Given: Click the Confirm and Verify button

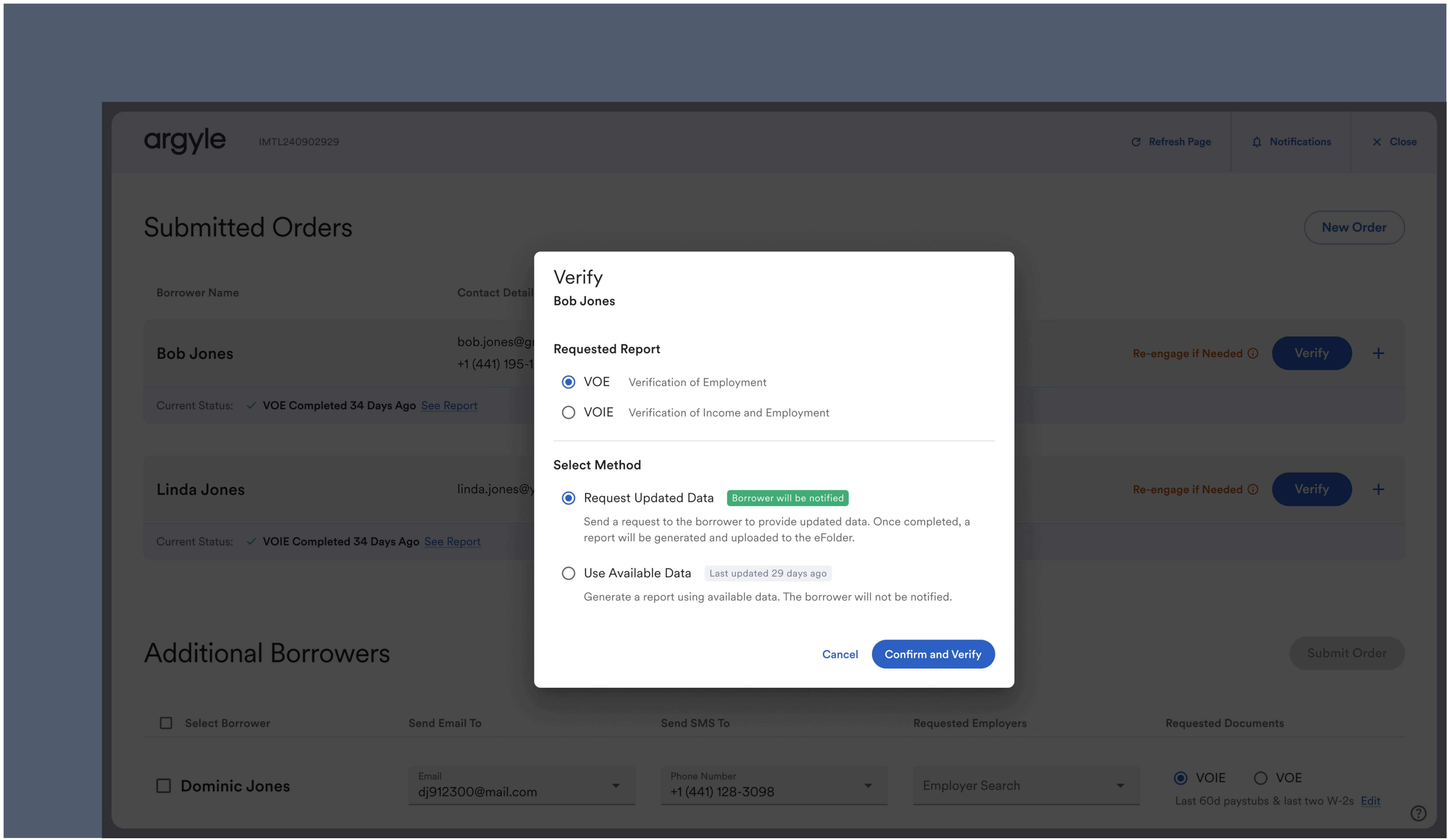Looking at the screenshot, I should tap(933, 654).
